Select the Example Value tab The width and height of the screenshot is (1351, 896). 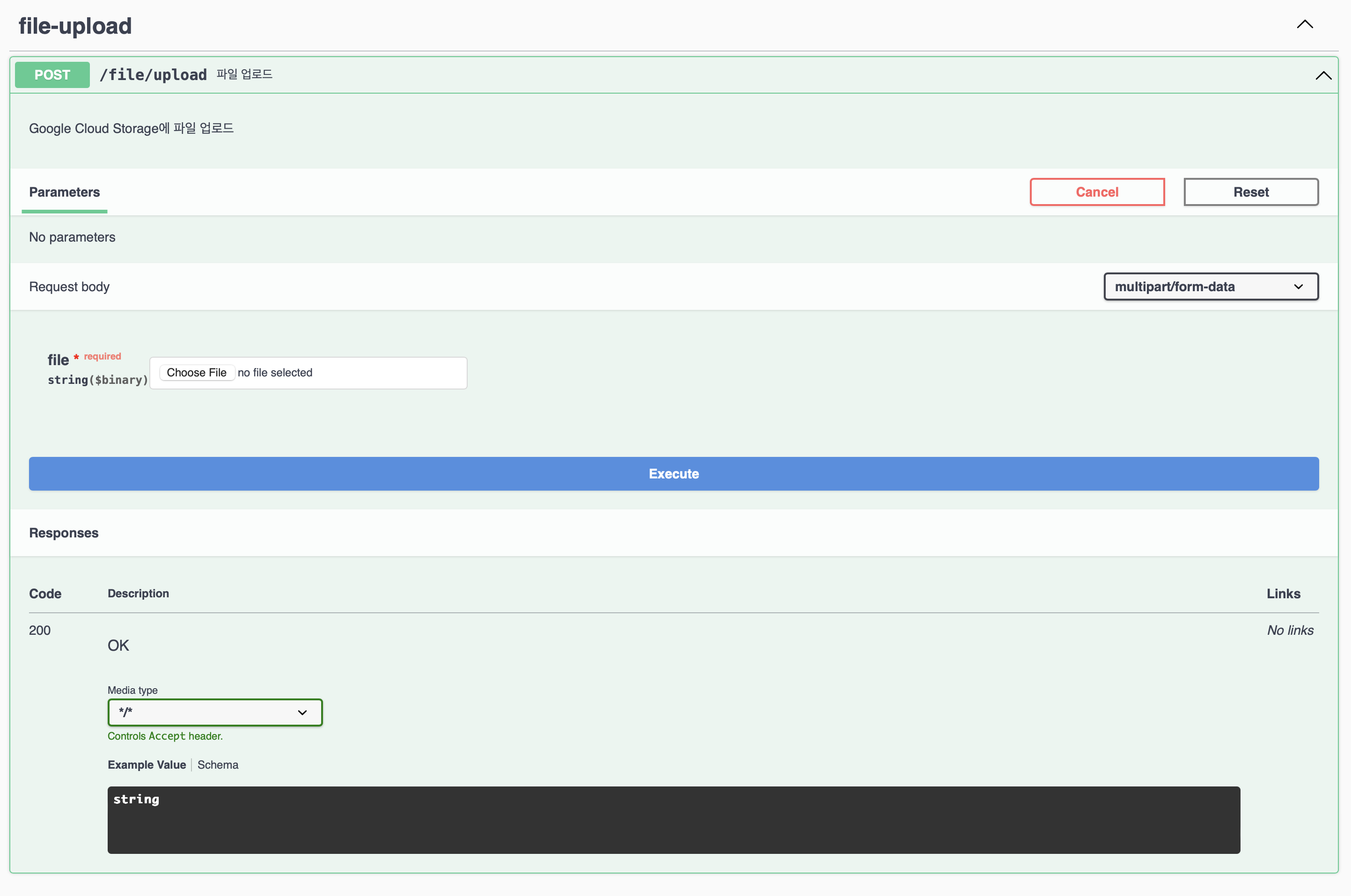147,764
